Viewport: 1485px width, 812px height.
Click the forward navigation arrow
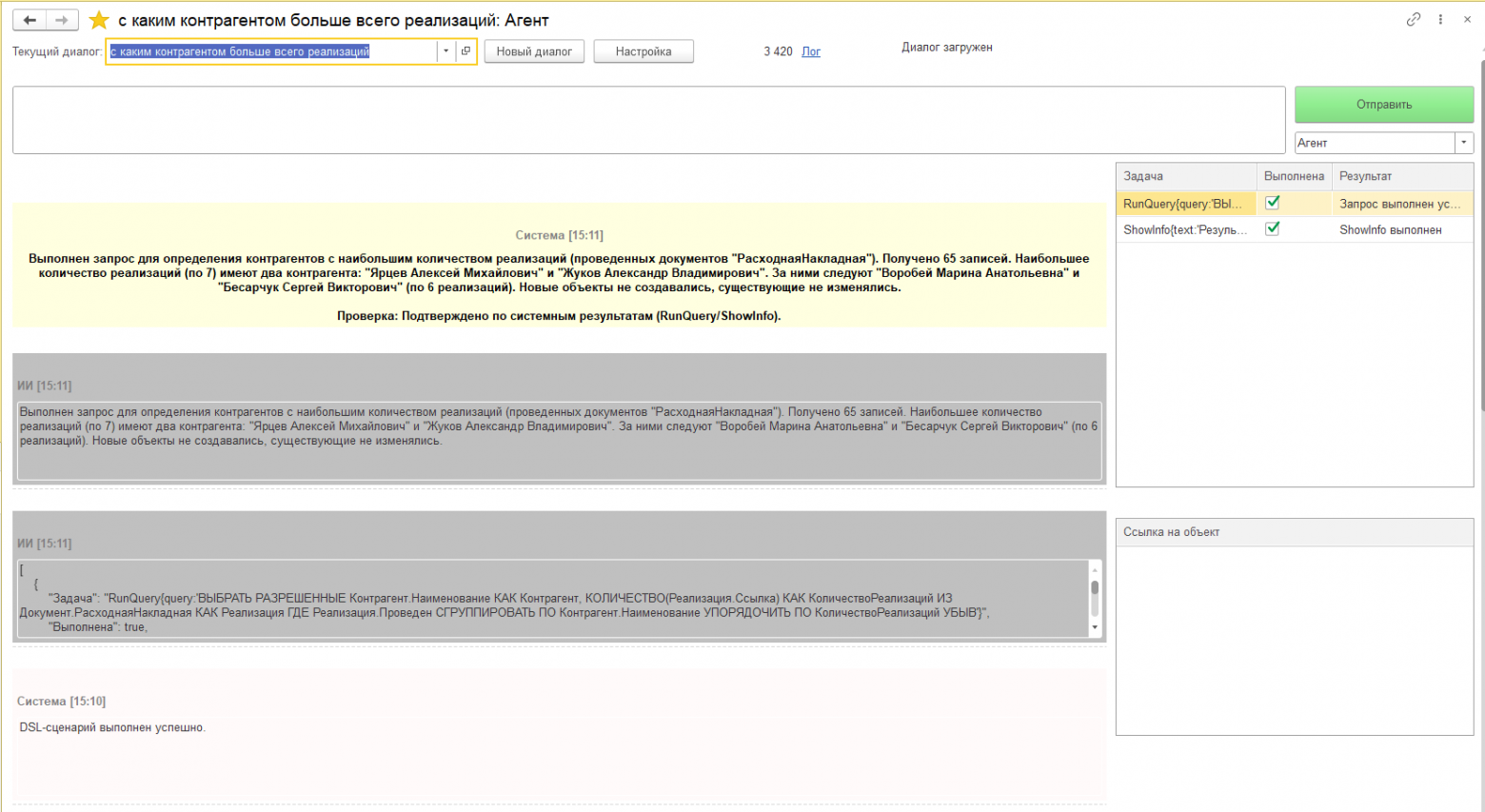(62, 20)
